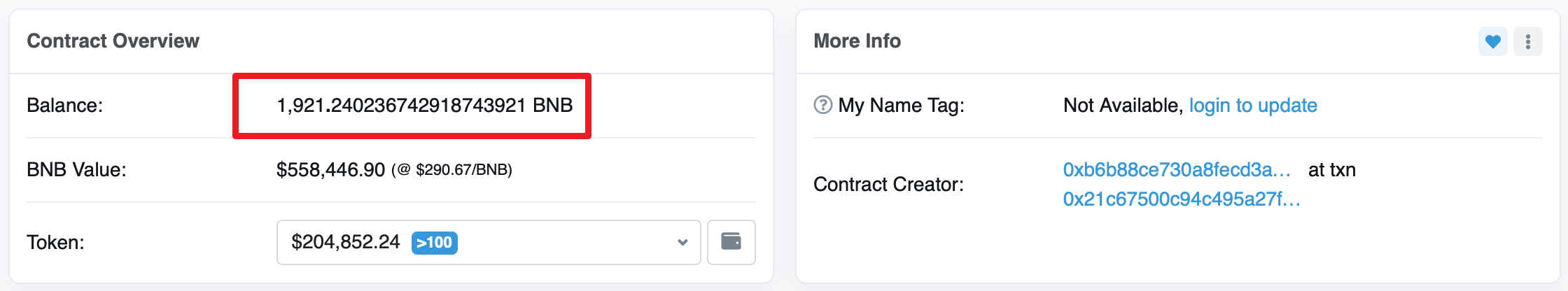
Task: Follow the login to update link
Action: [x=1253, y=105]
